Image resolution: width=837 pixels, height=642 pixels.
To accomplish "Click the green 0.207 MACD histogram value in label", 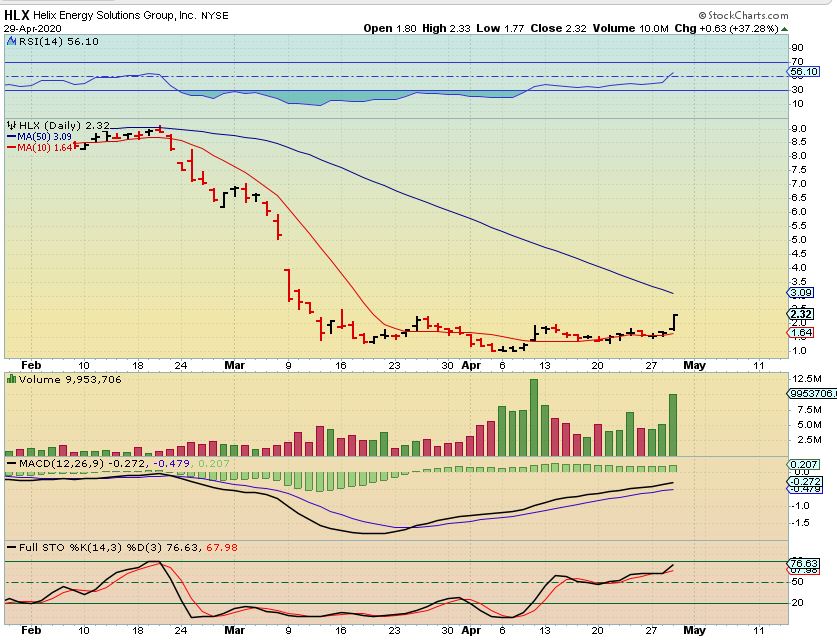I will coord(214,463).
